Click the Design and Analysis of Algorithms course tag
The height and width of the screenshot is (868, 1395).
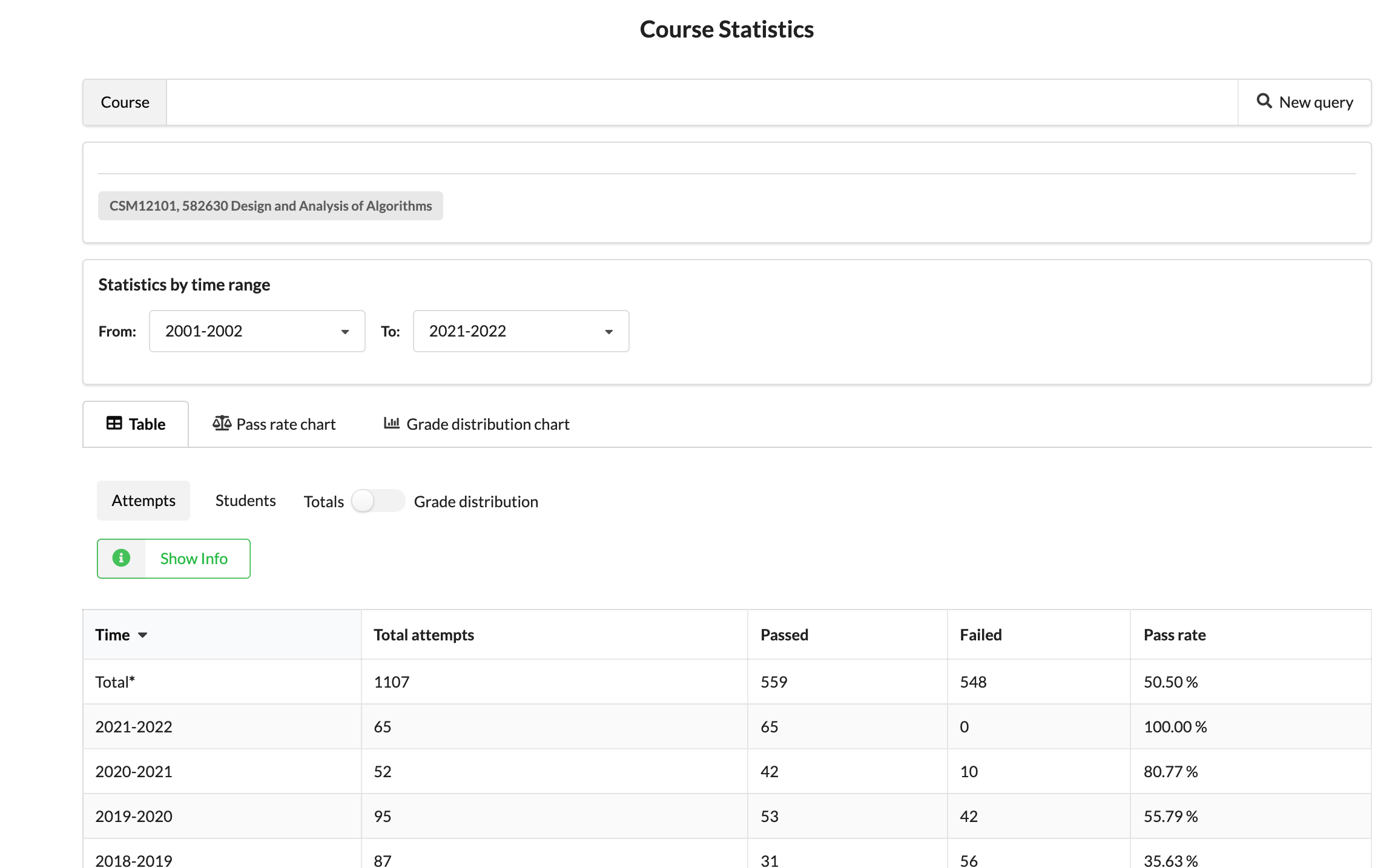(x=271, y=206)
